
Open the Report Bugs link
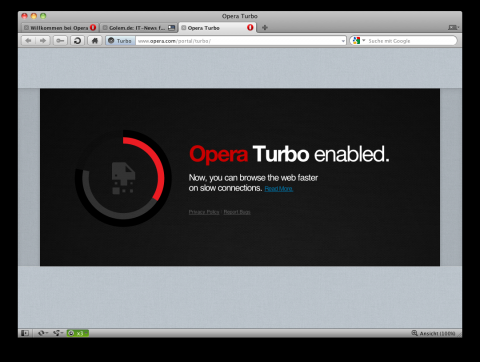click(x=237, y=212)
